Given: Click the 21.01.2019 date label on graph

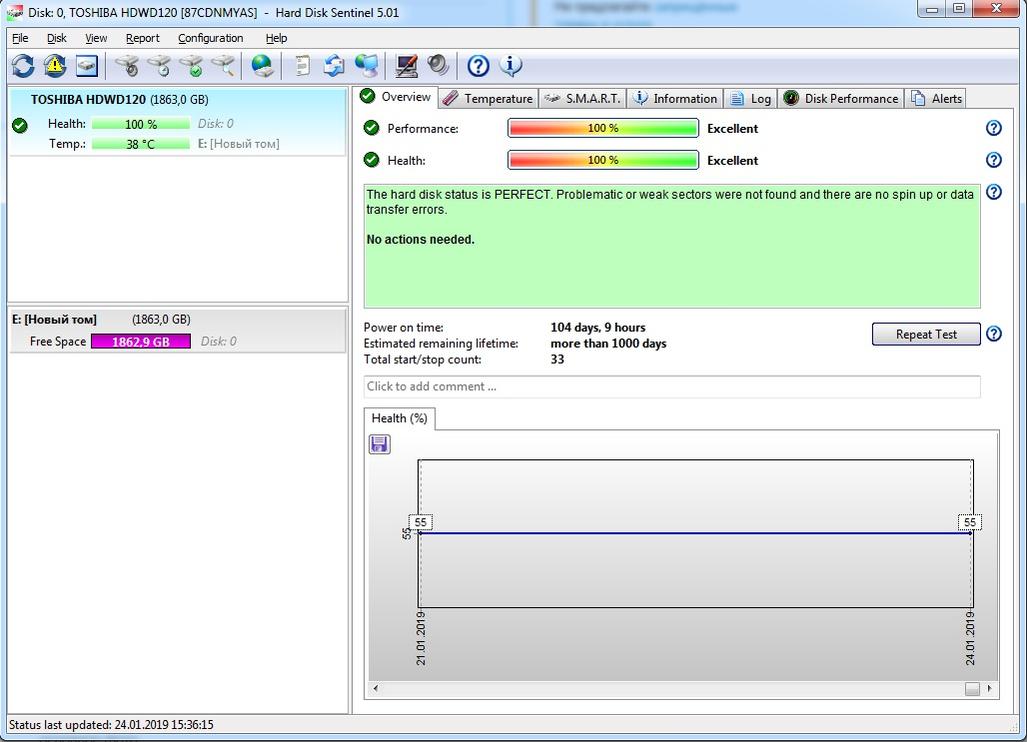Looking at the screenshot, I should point(420,638).
